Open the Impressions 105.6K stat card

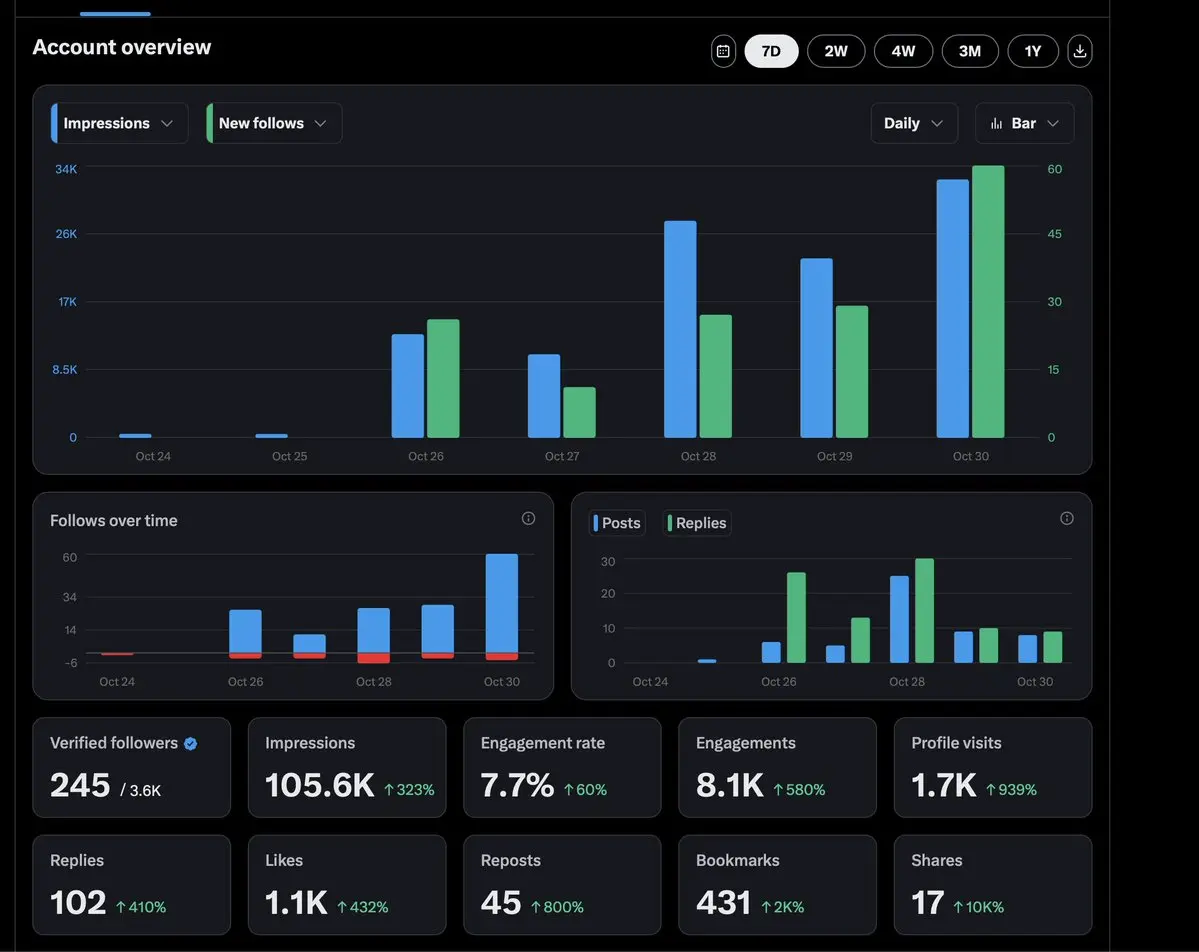[346, 767]
